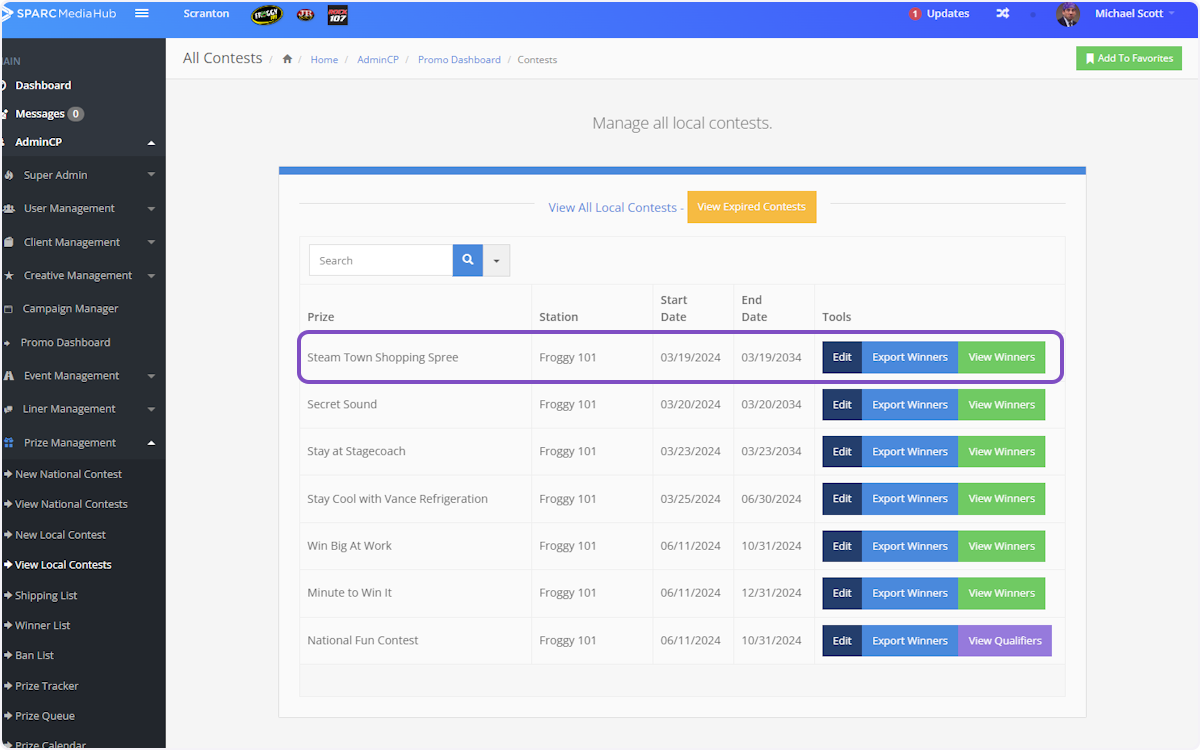Click the magnifying glass search button
Image resolution: width=1200 pixels, height=750 pixels.
[x=467, y=260]
